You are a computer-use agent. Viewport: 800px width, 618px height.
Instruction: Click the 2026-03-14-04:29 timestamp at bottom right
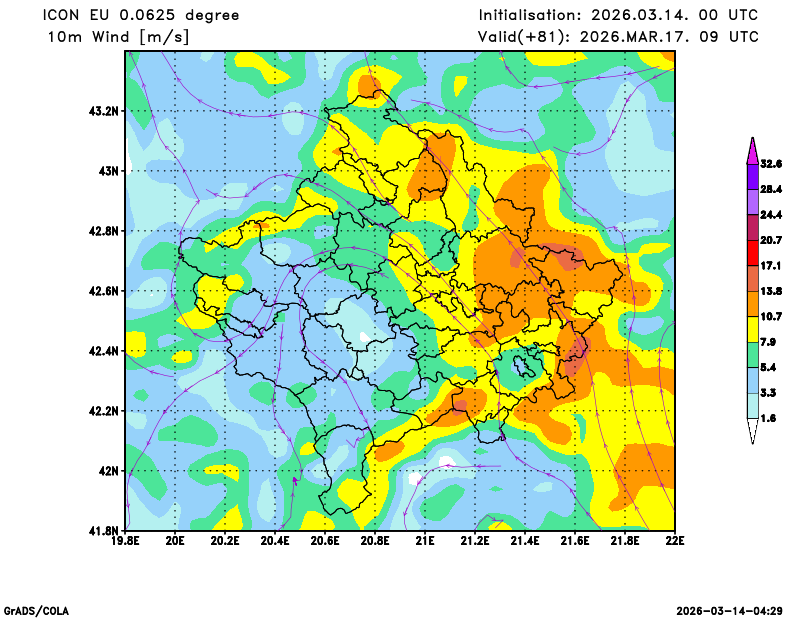pyautogui.click(x=730, y=610)
